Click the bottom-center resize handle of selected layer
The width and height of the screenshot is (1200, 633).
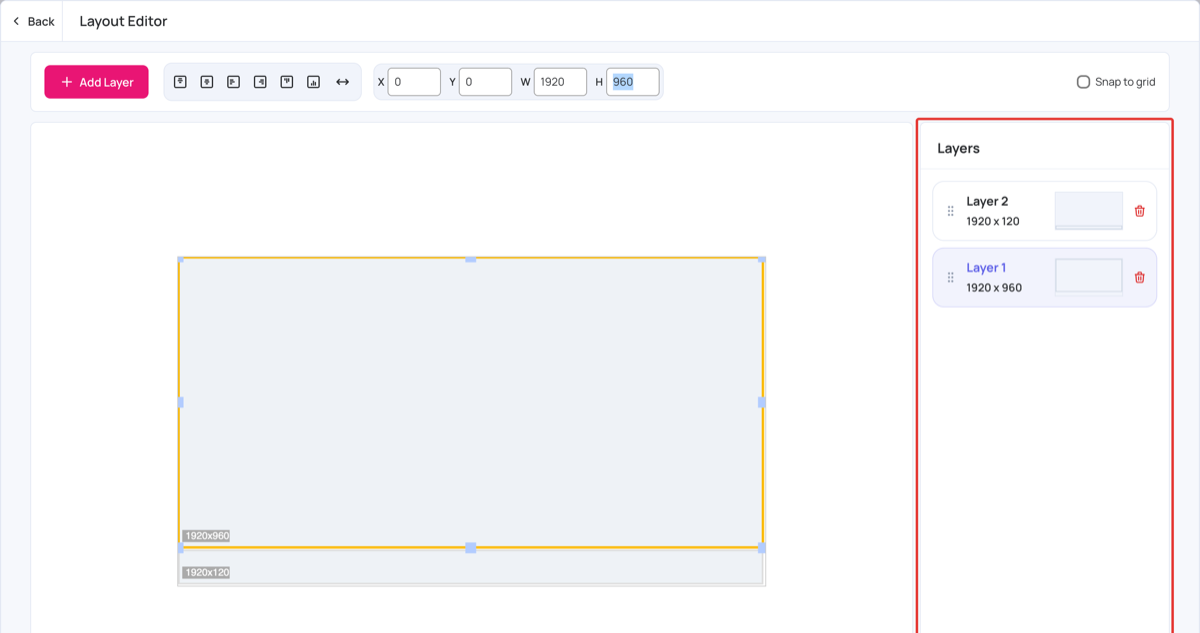(x=471, y=548)
